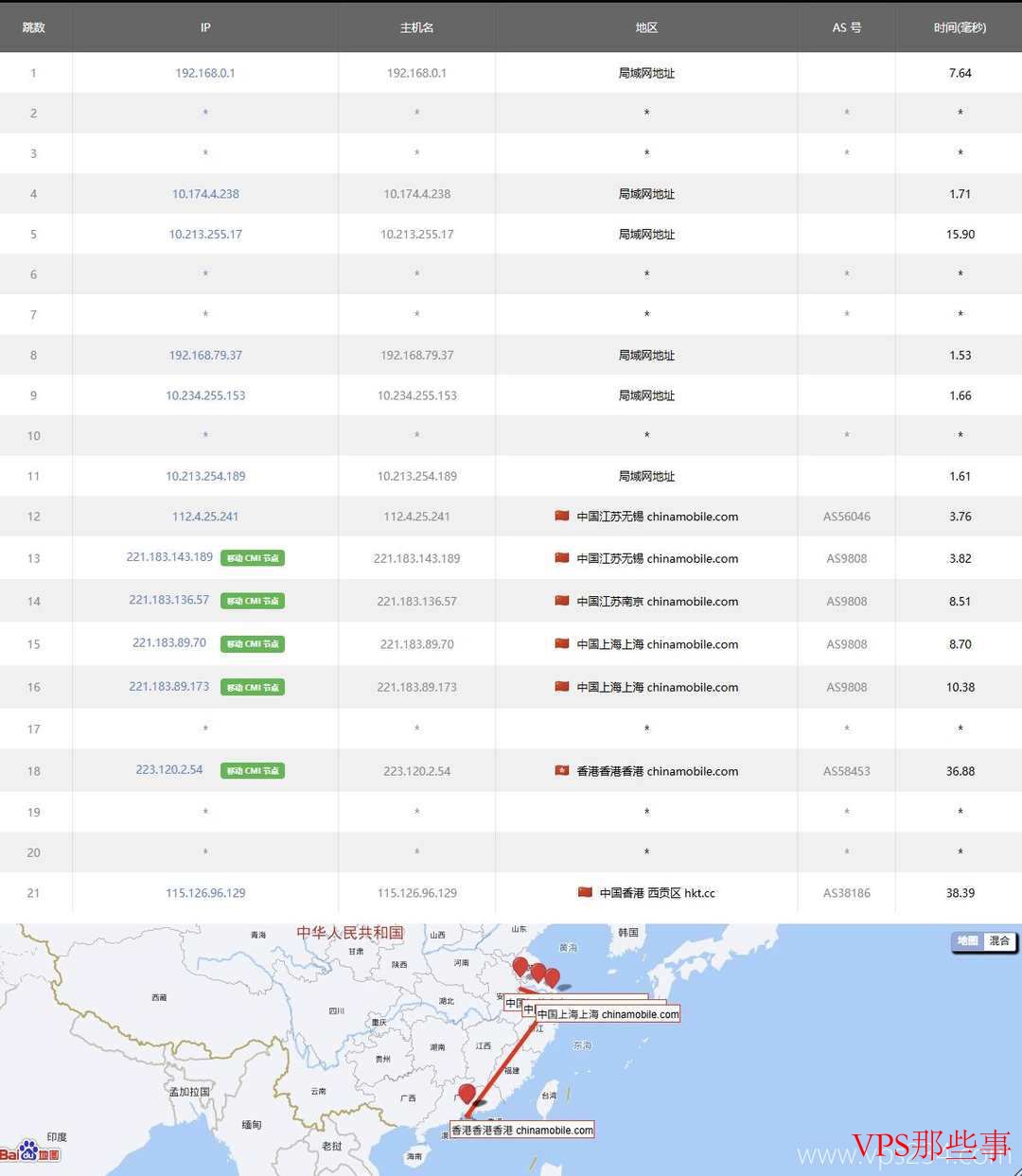Click the 时间(毫秒) column header
The height and width of the screenshot is (1176, 1022).
[960, 27]
